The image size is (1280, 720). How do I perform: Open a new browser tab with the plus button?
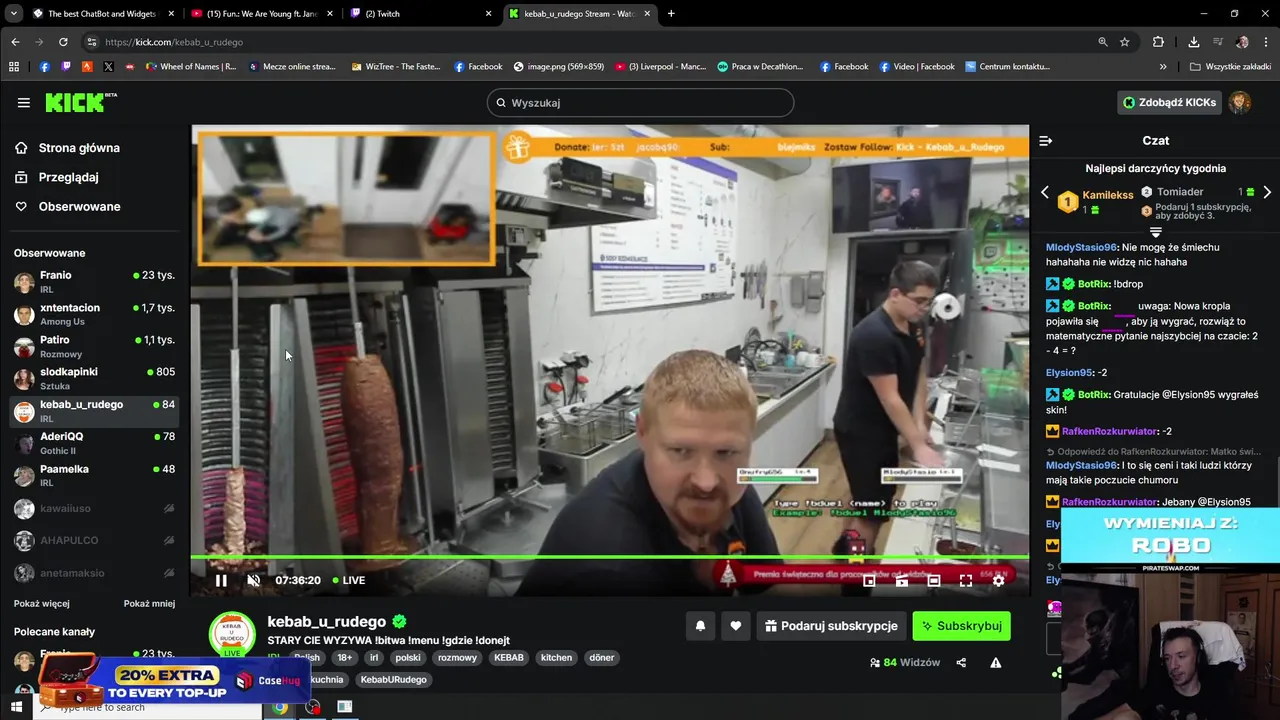click(671, 14)
